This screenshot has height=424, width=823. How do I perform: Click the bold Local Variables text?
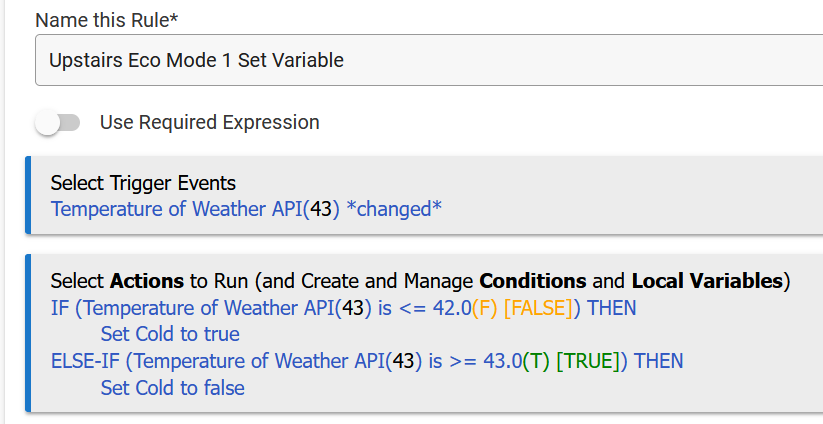click(709, 281)
